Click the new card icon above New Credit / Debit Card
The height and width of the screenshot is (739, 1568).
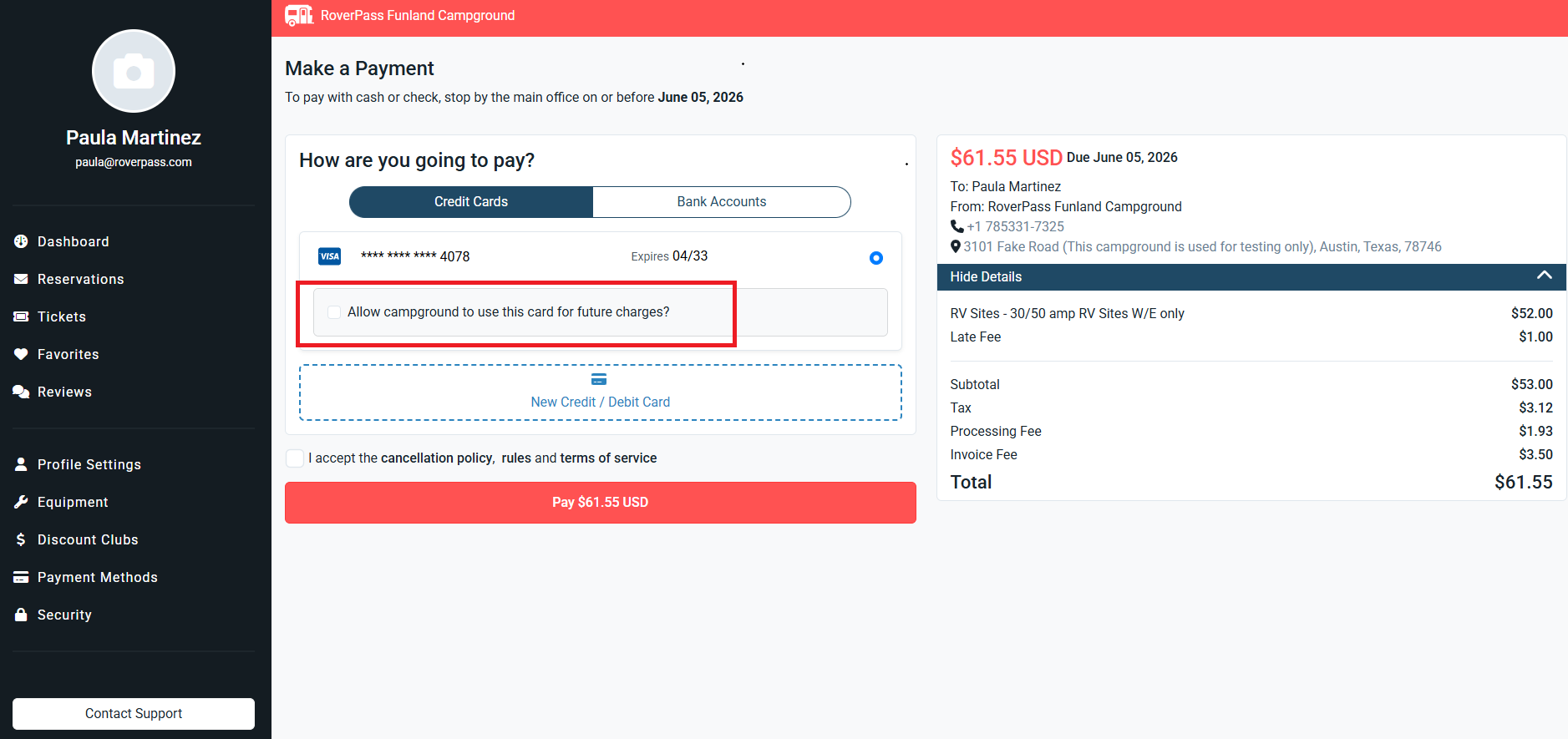tap(599, 380)
